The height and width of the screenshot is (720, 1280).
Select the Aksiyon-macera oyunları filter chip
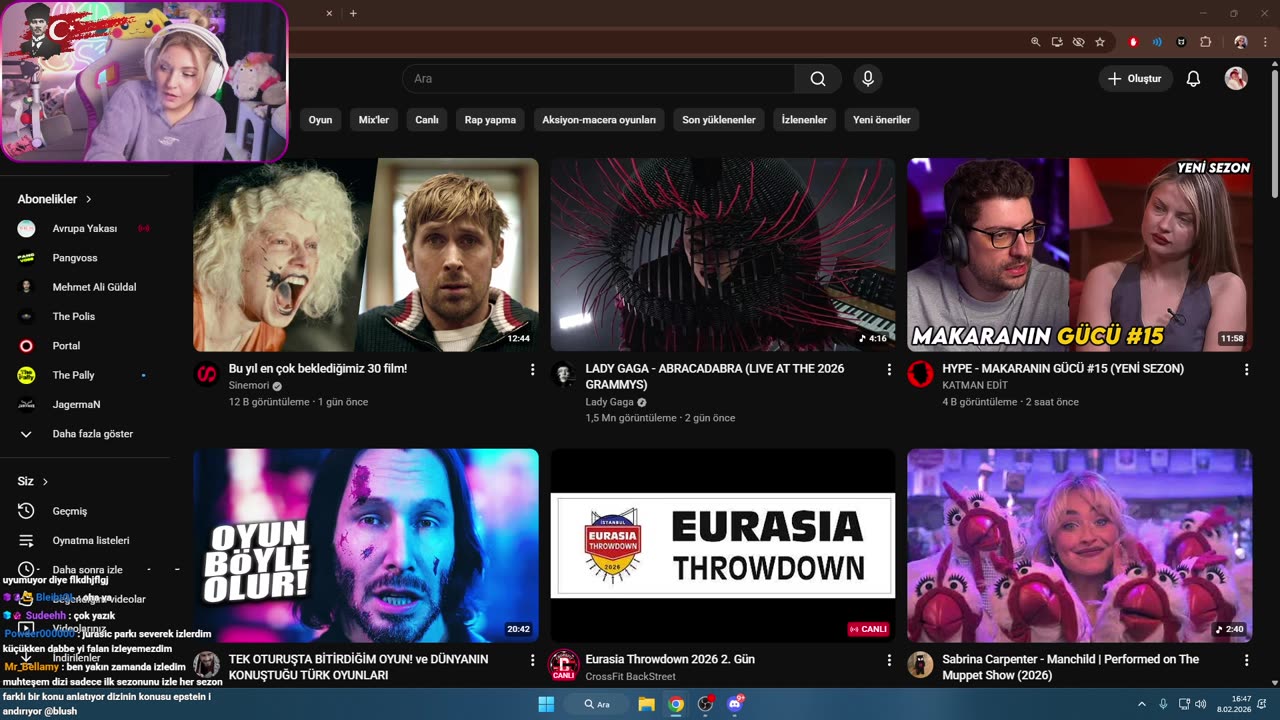599,120
